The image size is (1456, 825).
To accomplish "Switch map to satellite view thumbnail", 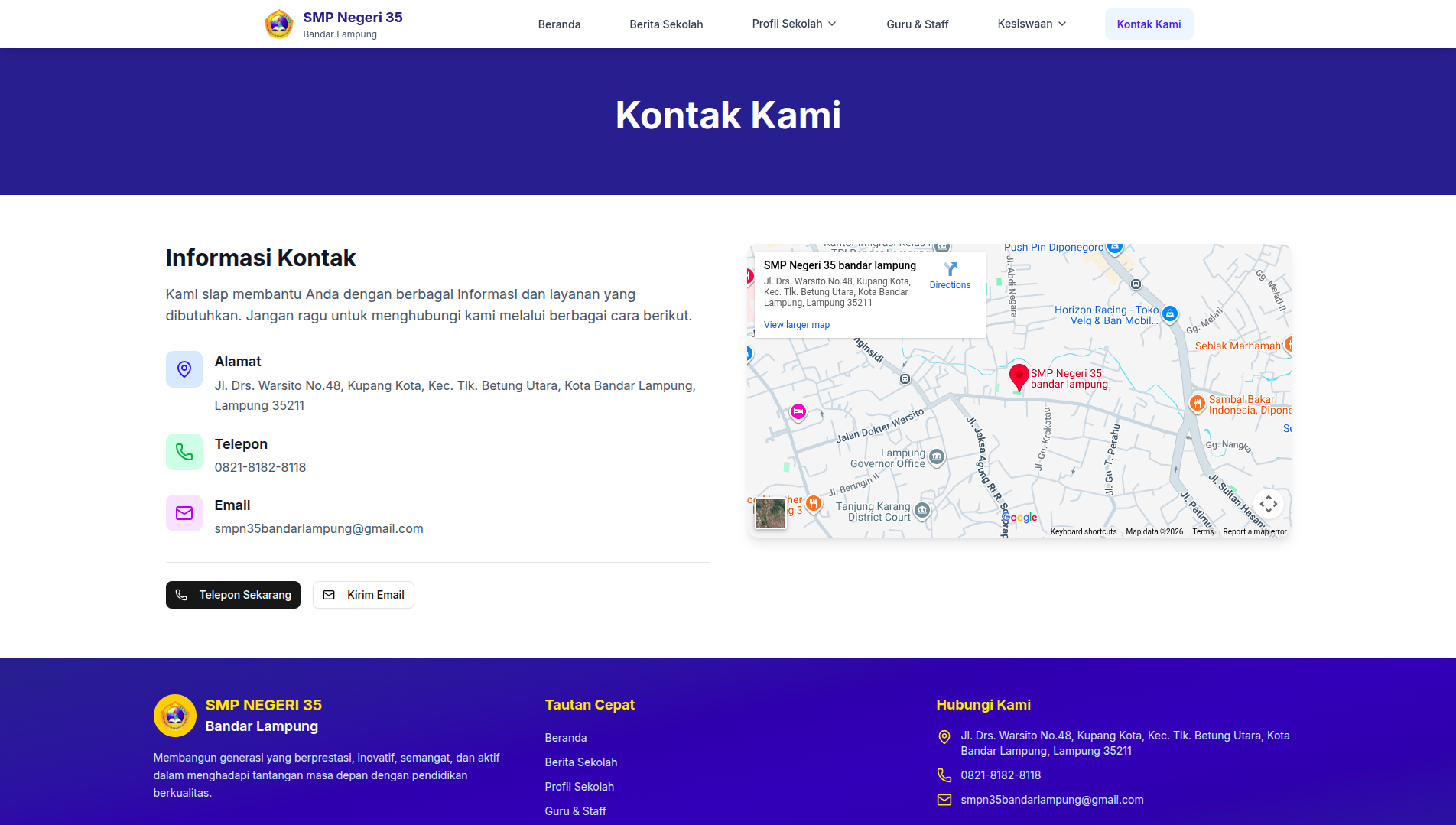I will [771, 513].
